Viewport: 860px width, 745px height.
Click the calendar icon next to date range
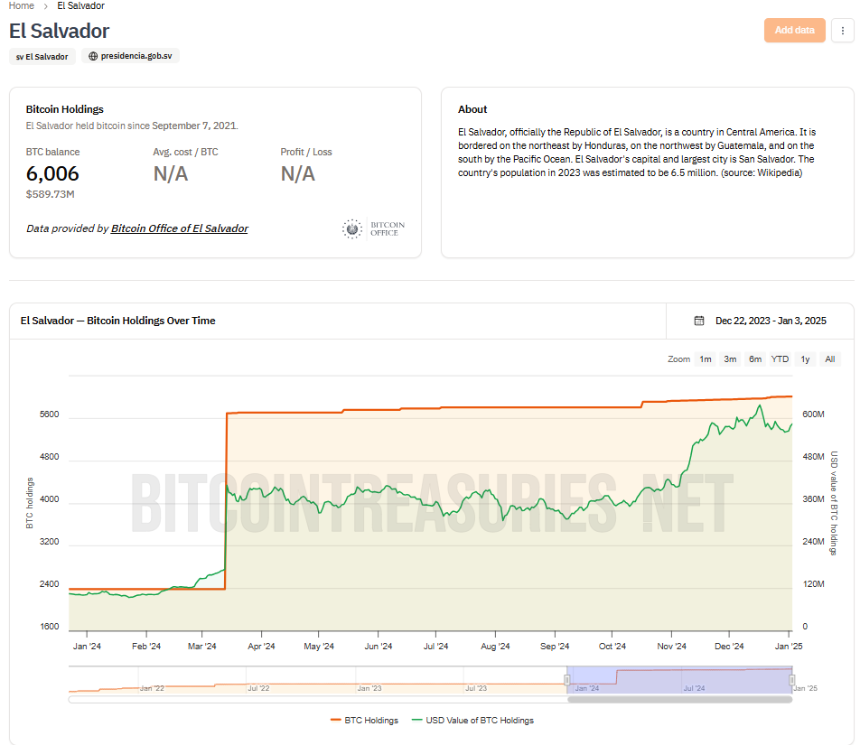699,320
